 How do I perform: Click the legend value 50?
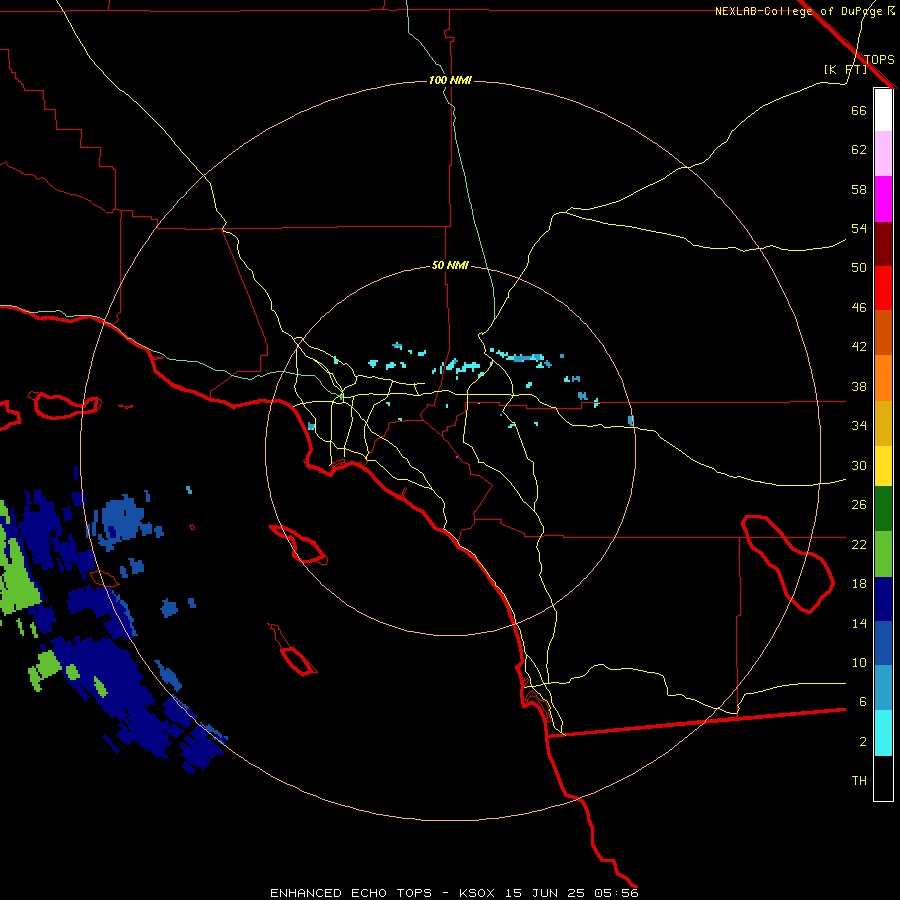[859, 267]
